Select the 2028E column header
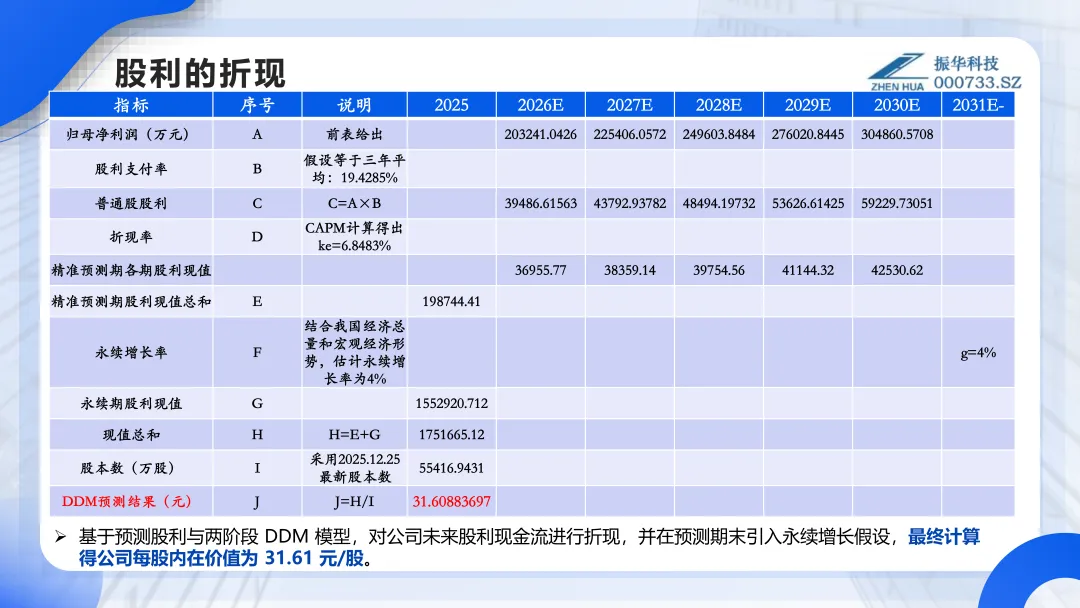The image size is (1080, 608). click(718, 105)
